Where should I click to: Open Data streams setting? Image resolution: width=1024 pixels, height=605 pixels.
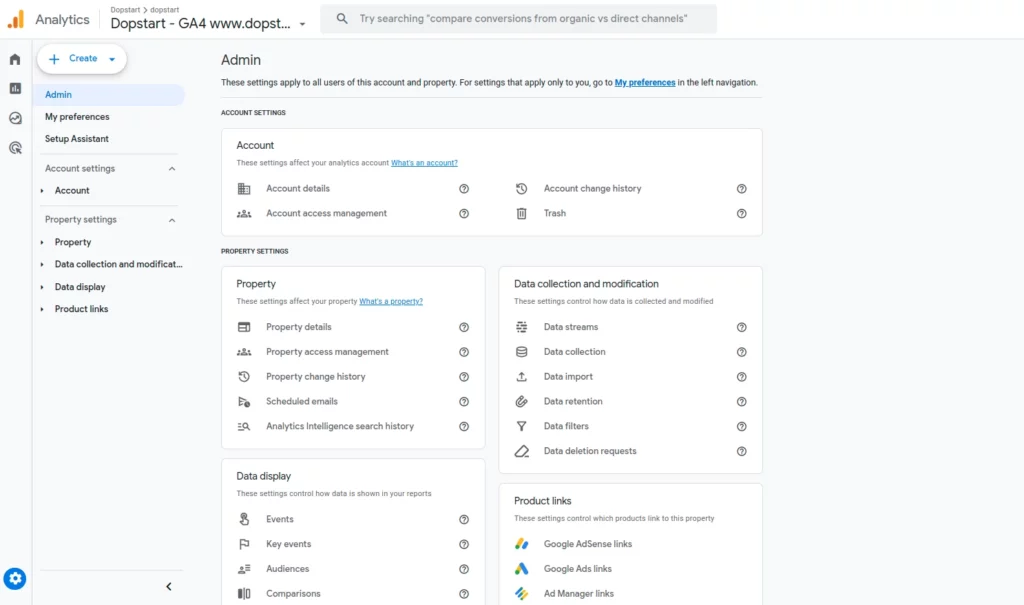pos(571,327)
